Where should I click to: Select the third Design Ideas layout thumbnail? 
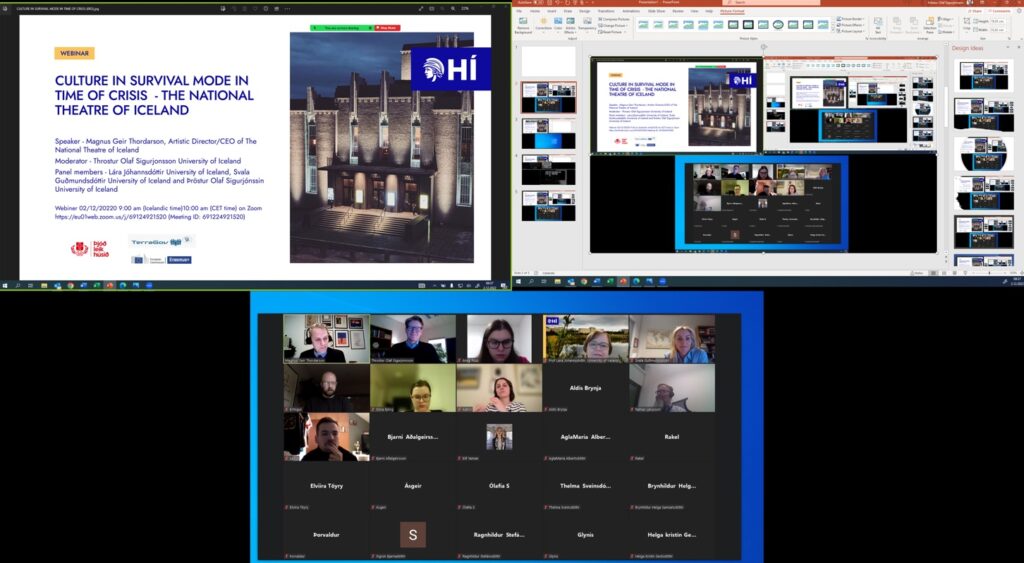click(x=984, y=153)
